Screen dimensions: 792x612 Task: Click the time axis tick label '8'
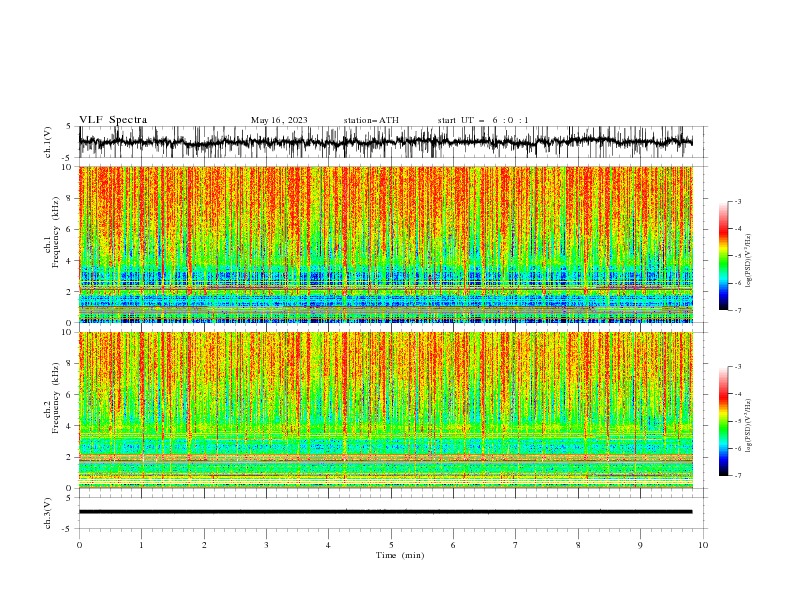(578, 545)
